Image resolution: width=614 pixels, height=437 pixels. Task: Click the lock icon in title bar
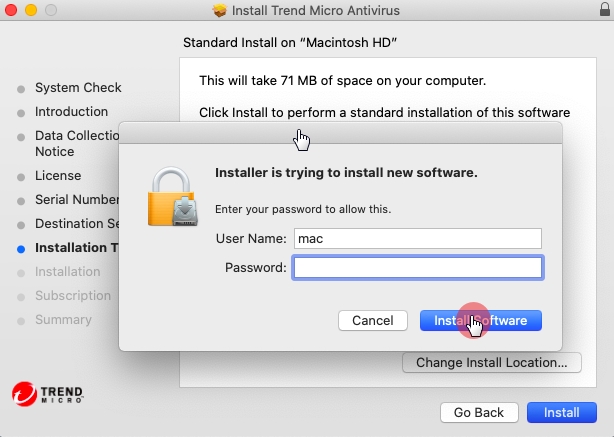(605, 9)
